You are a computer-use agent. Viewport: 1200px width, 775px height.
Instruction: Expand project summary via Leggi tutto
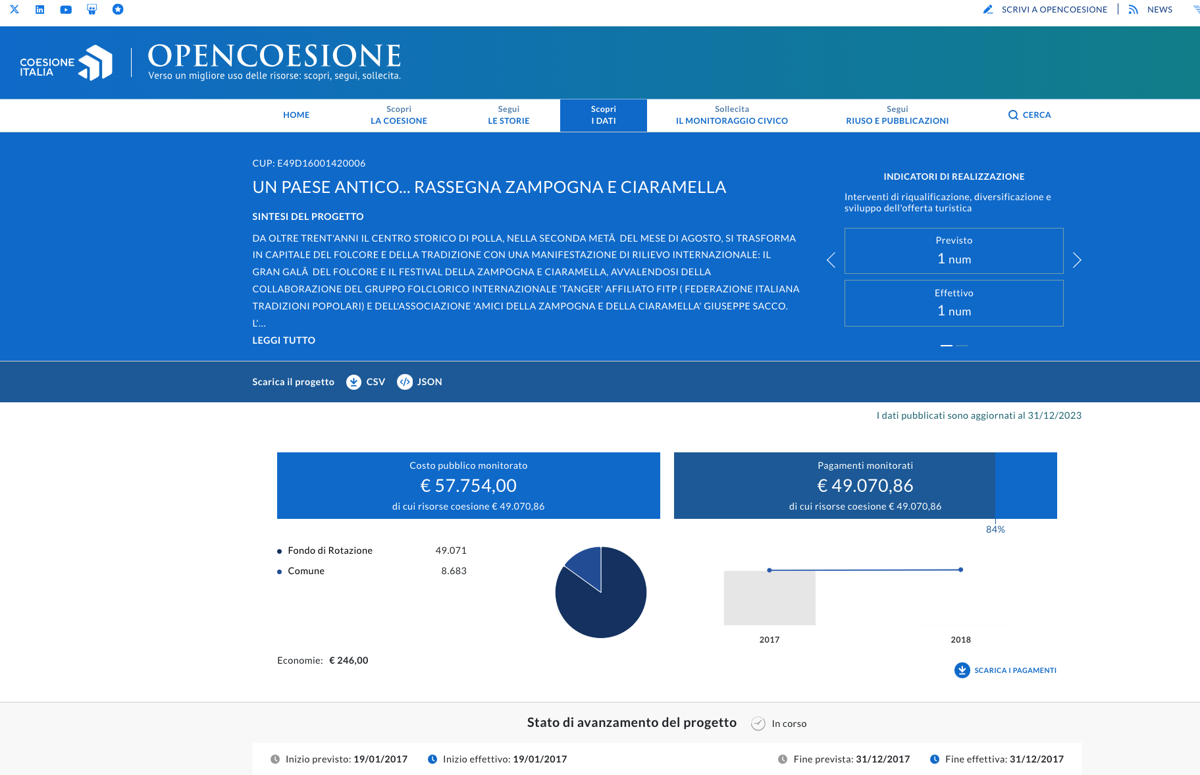click(x=284, y=340)
